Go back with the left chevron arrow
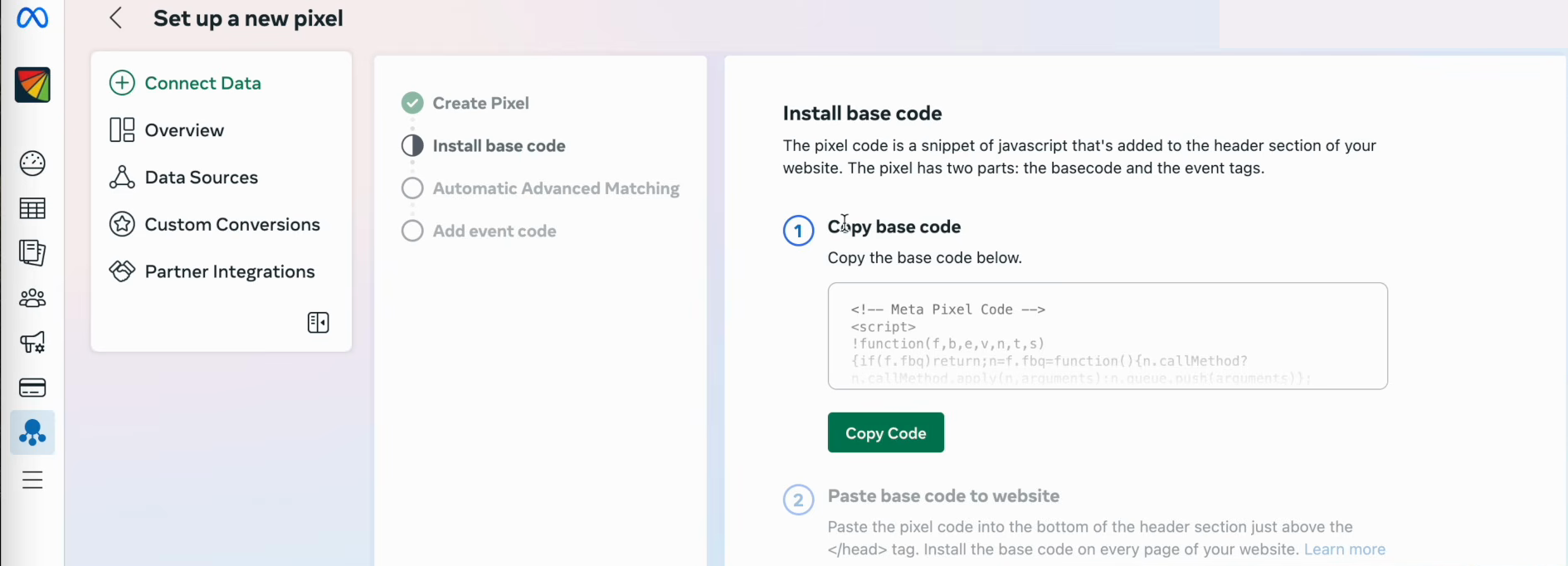 pyautogui.click(x=116, y=18)
